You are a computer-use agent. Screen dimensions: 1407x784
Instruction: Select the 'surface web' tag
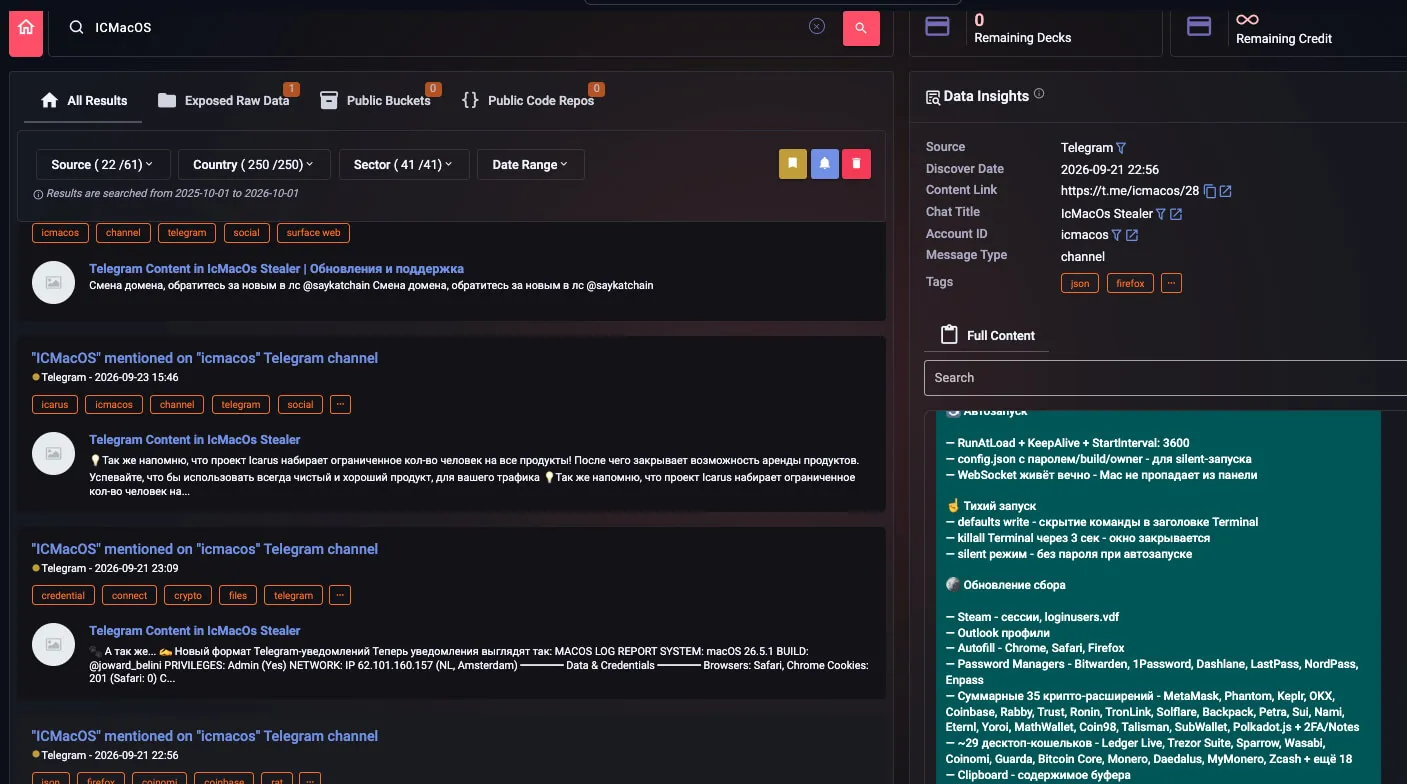coord(313,233)
